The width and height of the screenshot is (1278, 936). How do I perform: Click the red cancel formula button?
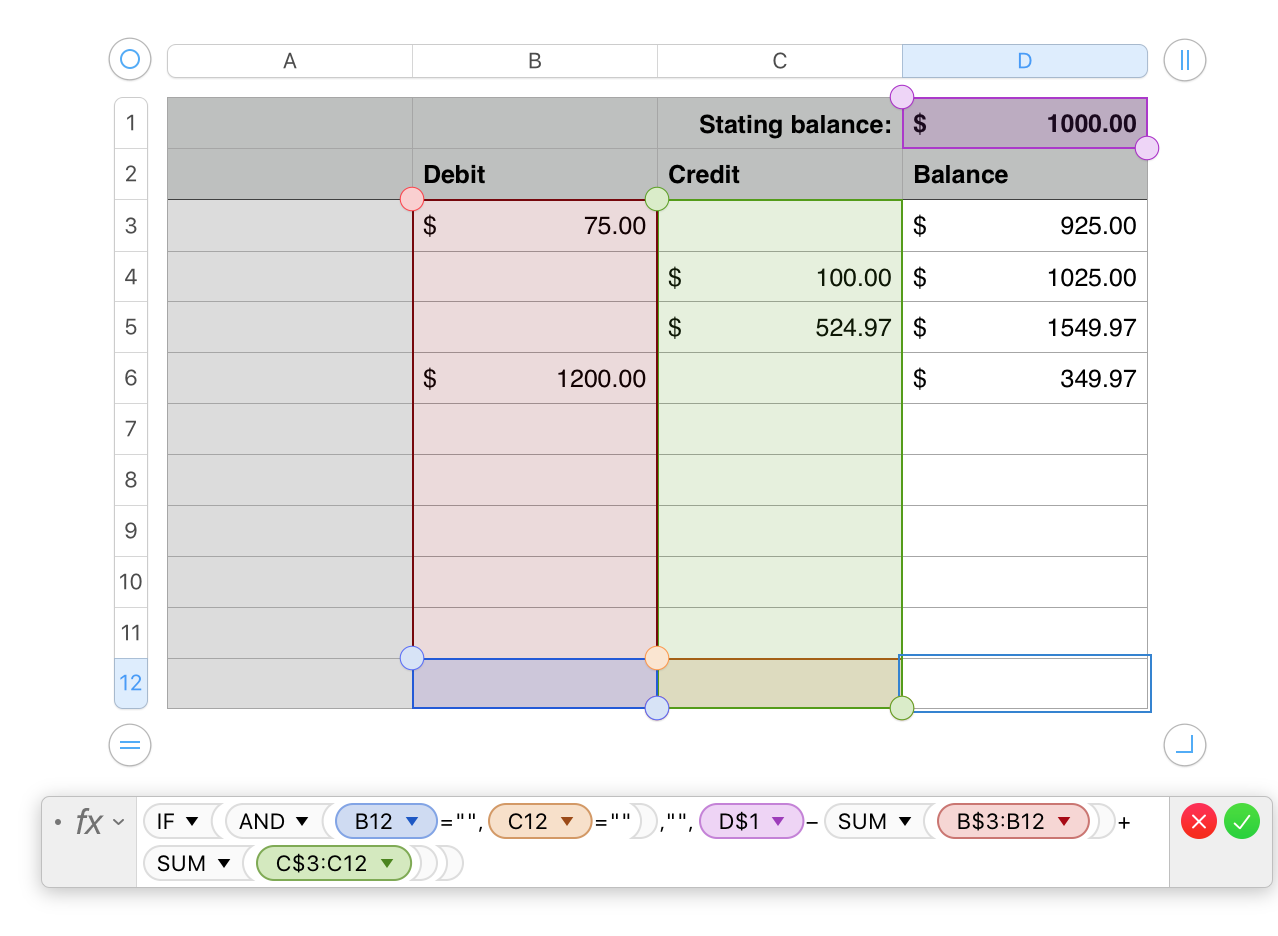[x=1198, y=822]
